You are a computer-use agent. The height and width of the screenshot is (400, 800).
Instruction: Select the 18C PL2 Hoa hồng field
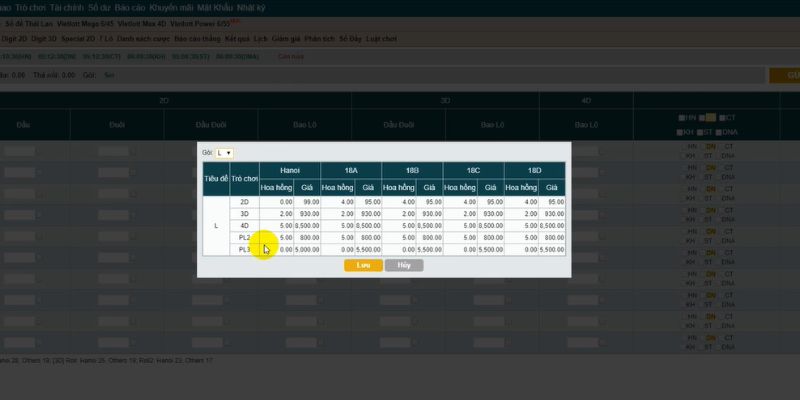coord(459,238)
